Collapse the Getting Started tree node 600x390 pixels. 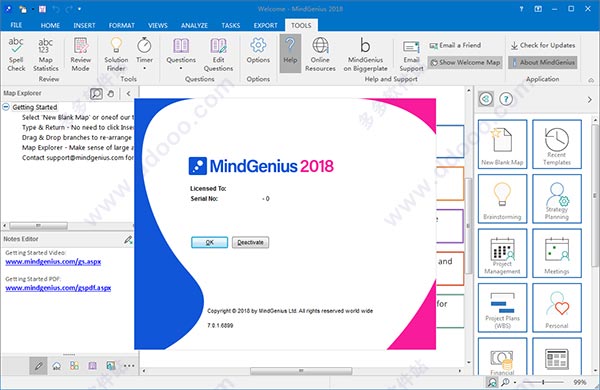6,107
